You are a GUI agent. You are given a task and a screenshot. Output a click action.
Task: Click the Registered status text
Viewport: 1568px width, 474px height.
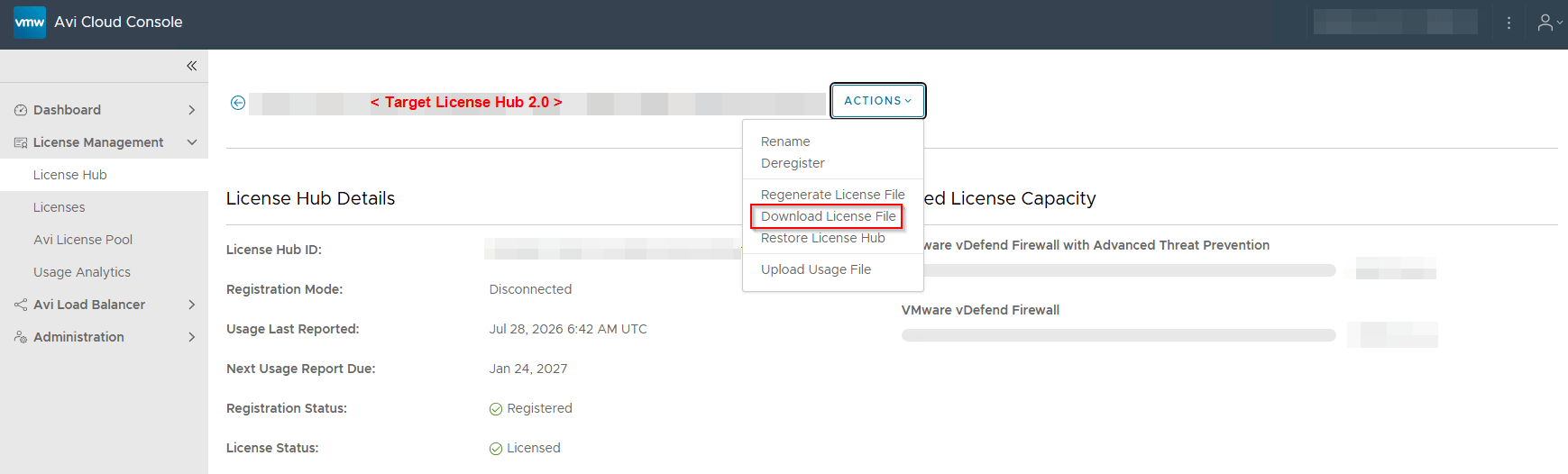point(539,408)
